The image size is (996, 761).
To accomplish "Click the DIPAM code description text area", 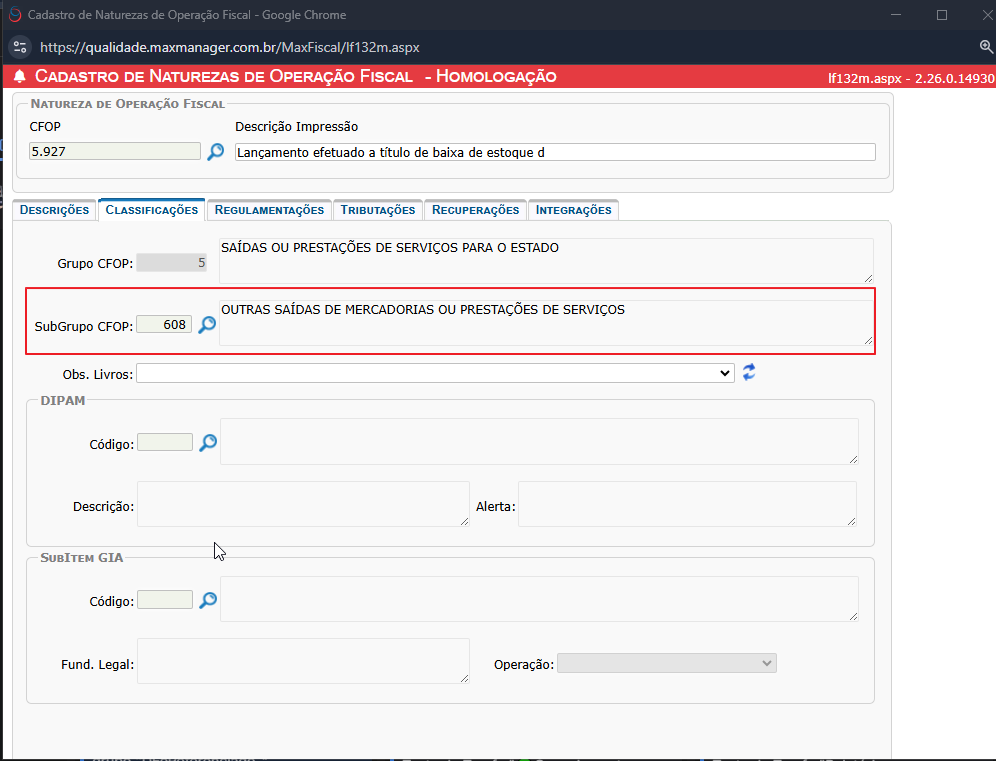I will [x=539, y=441].
